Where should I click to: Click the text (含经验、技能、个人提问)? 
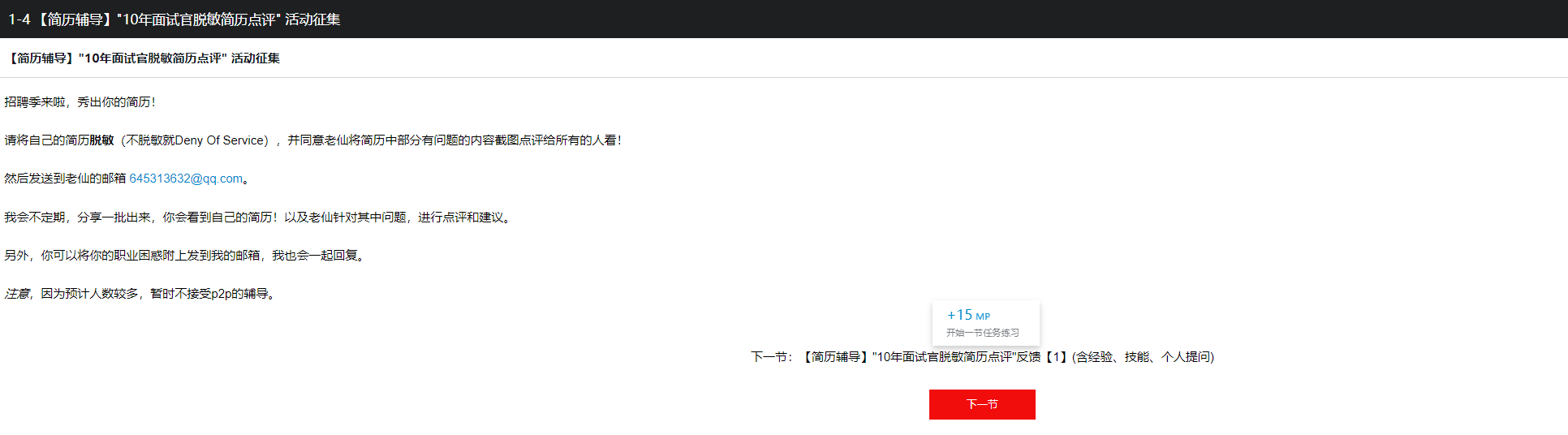(x=1143, y=357)
